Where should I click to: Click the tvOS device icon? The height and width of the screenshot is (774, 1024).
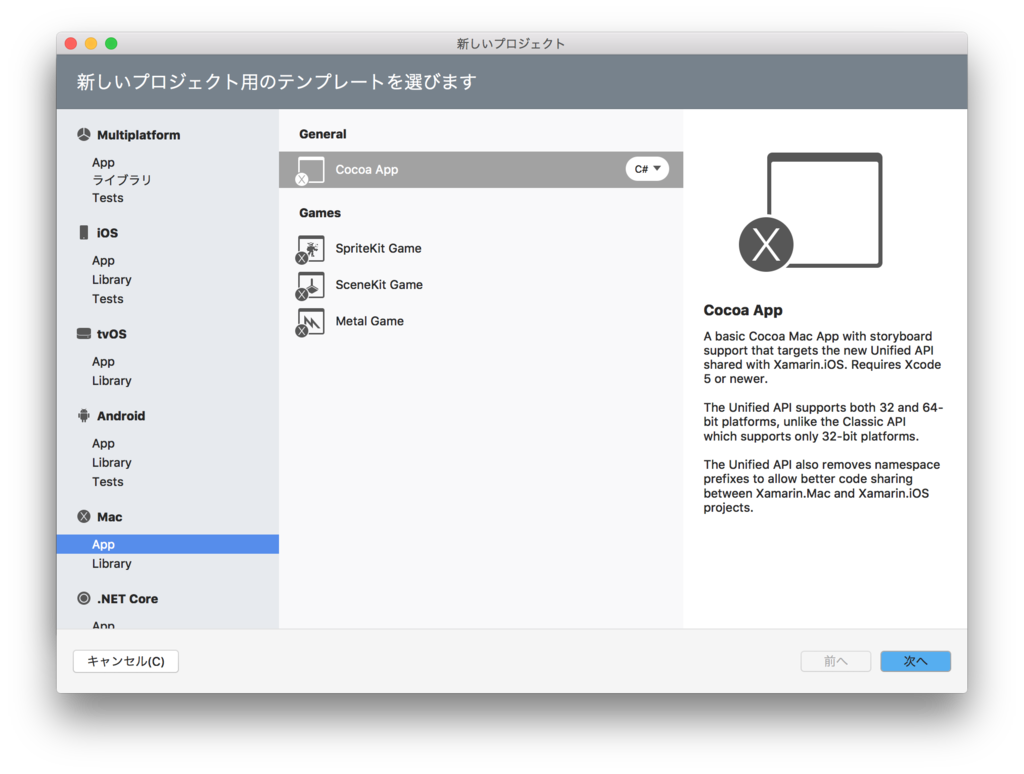pos(84,334)
